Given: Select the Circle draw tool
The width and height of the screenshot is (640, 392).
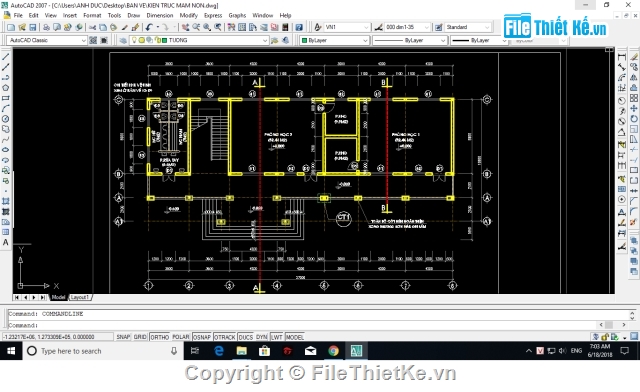Looking at the screenshot, I should point(6,119).
